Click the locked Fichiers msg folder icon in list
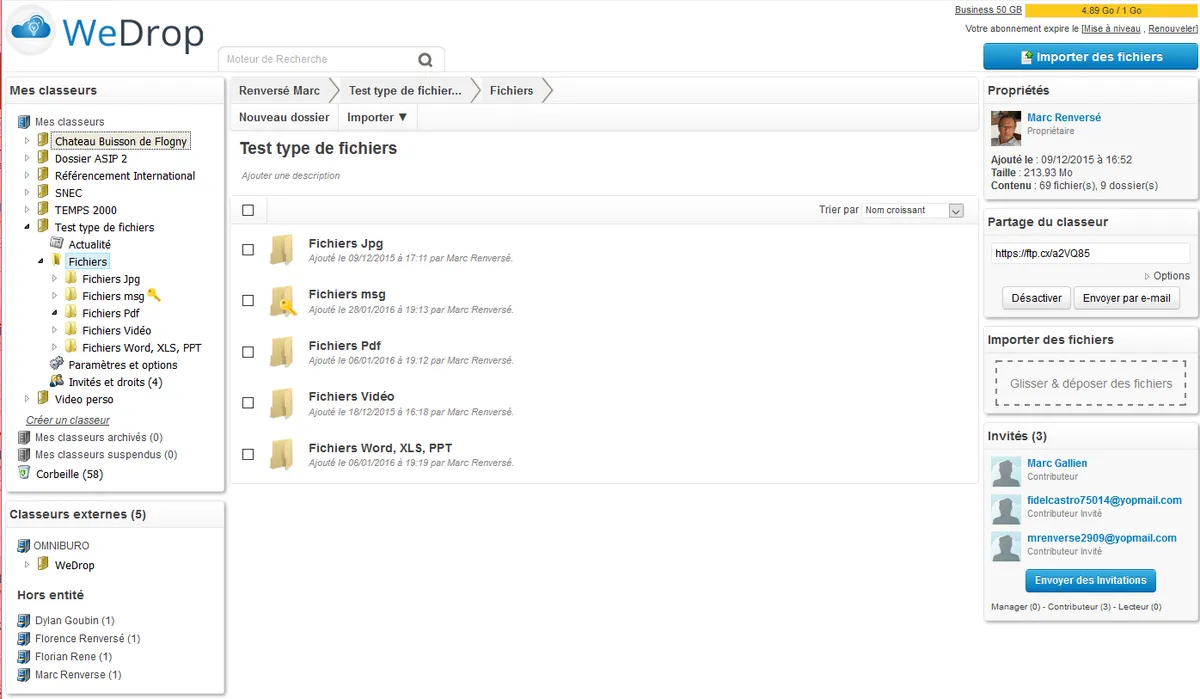The image size is (1200, 699). [x=282, y=301]
